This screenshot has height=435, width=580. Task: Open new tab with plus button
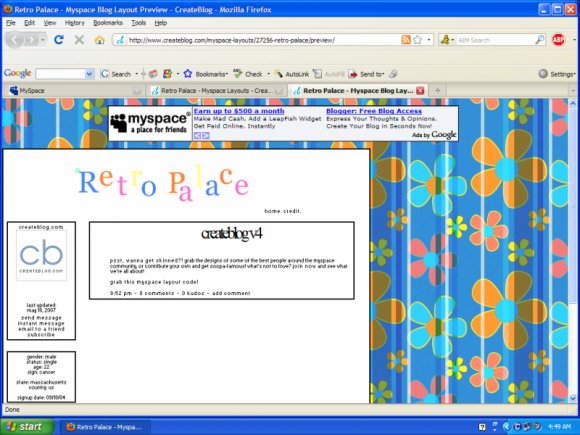pyautogui.click(x=438, y=91)
